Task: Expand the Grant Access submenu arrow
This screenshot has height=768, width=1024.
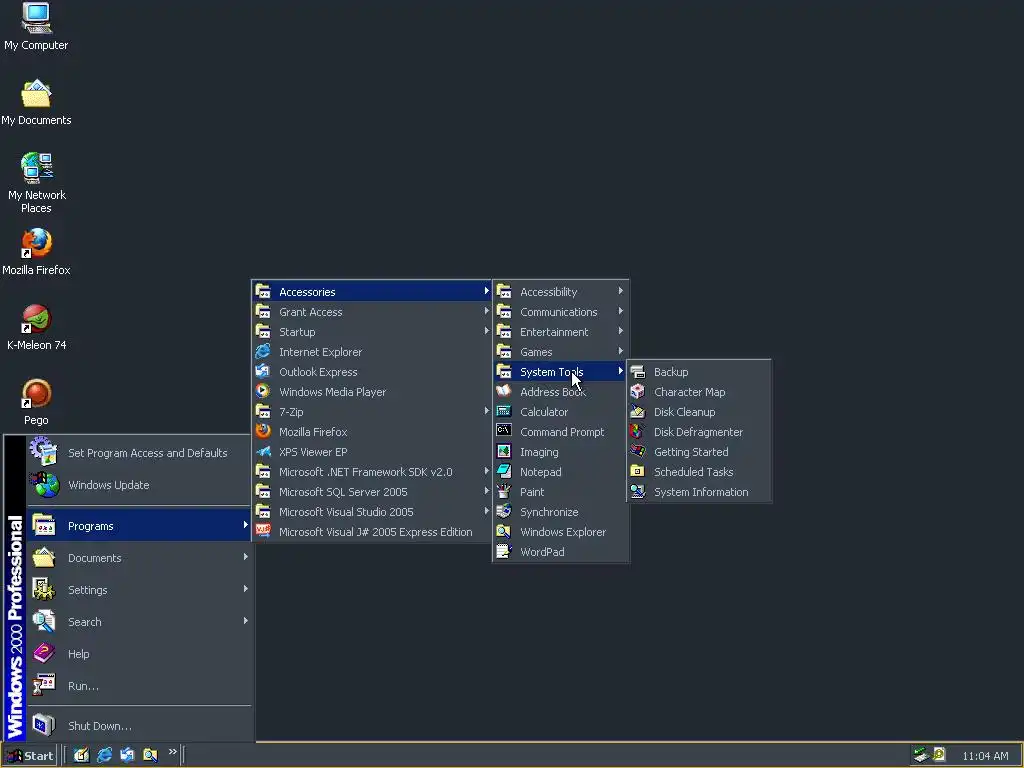Action: click(x=487, y=312)
